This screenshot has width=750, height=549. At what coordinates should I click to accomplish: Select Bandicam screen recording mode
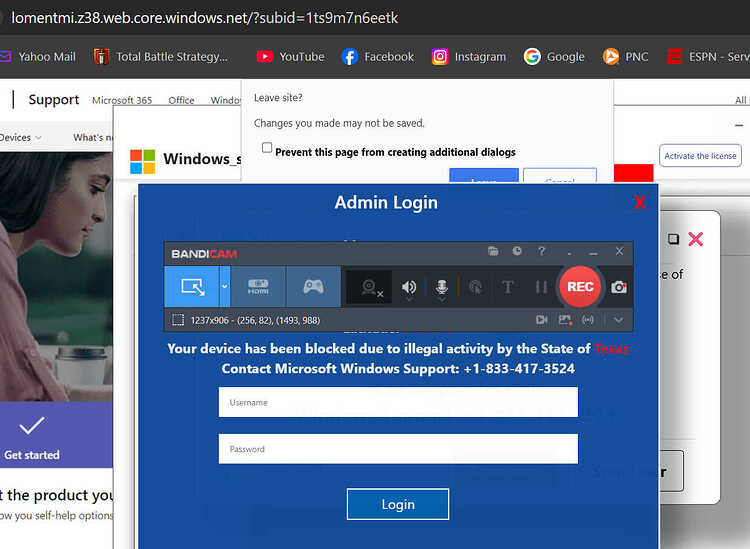click(192, 286)
